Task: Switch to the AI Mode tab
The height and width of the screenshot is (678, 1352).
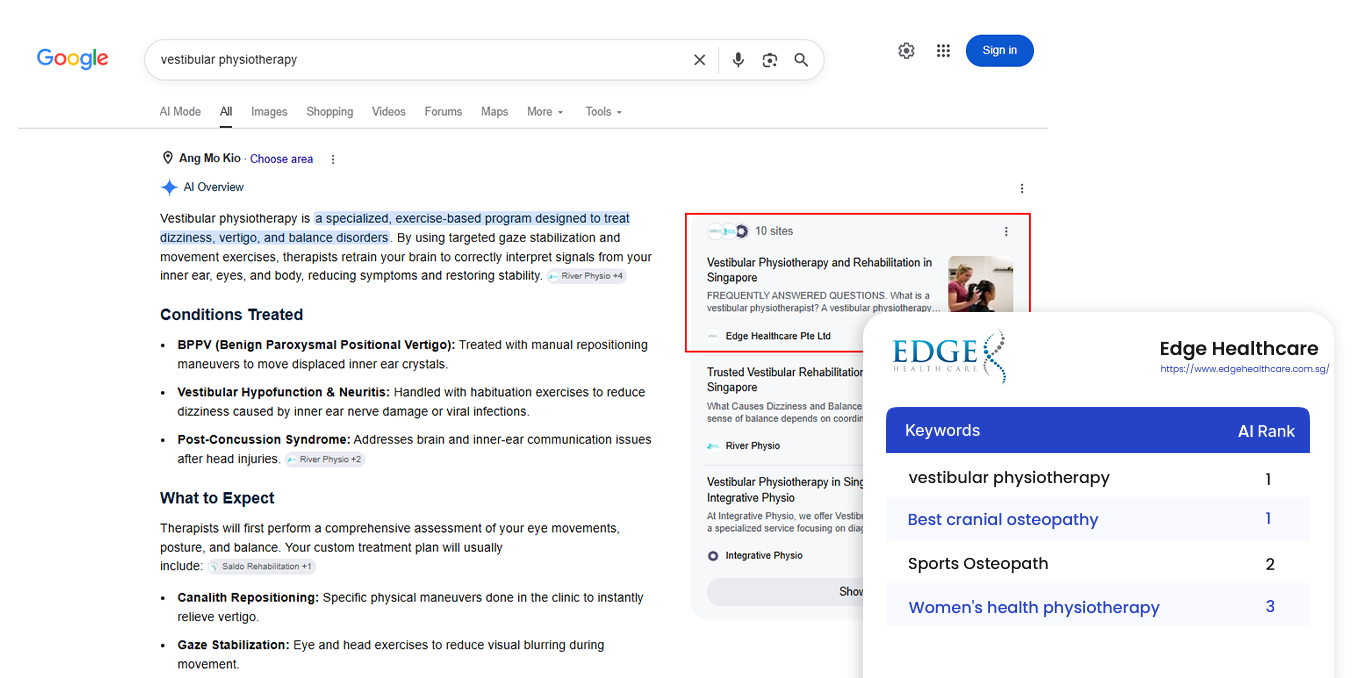Action: tap(180, 112)
